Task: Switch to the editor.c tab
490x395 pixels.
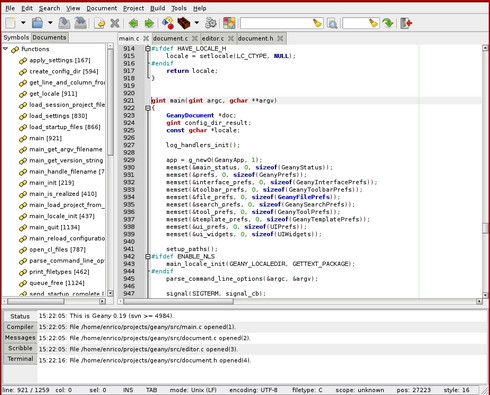Action: click(213, 38)
